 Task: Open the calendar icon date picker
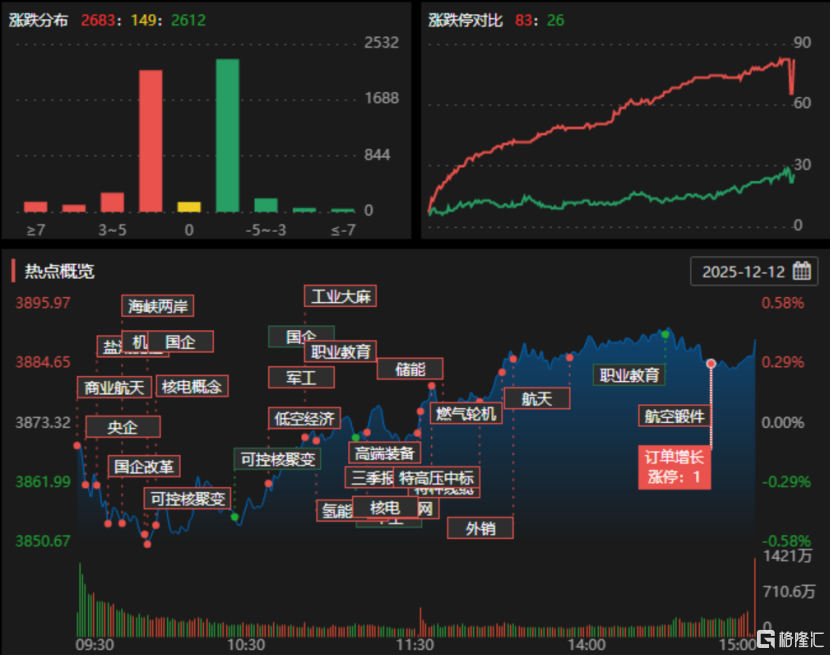pyautogui.click(x=801, y=271)
